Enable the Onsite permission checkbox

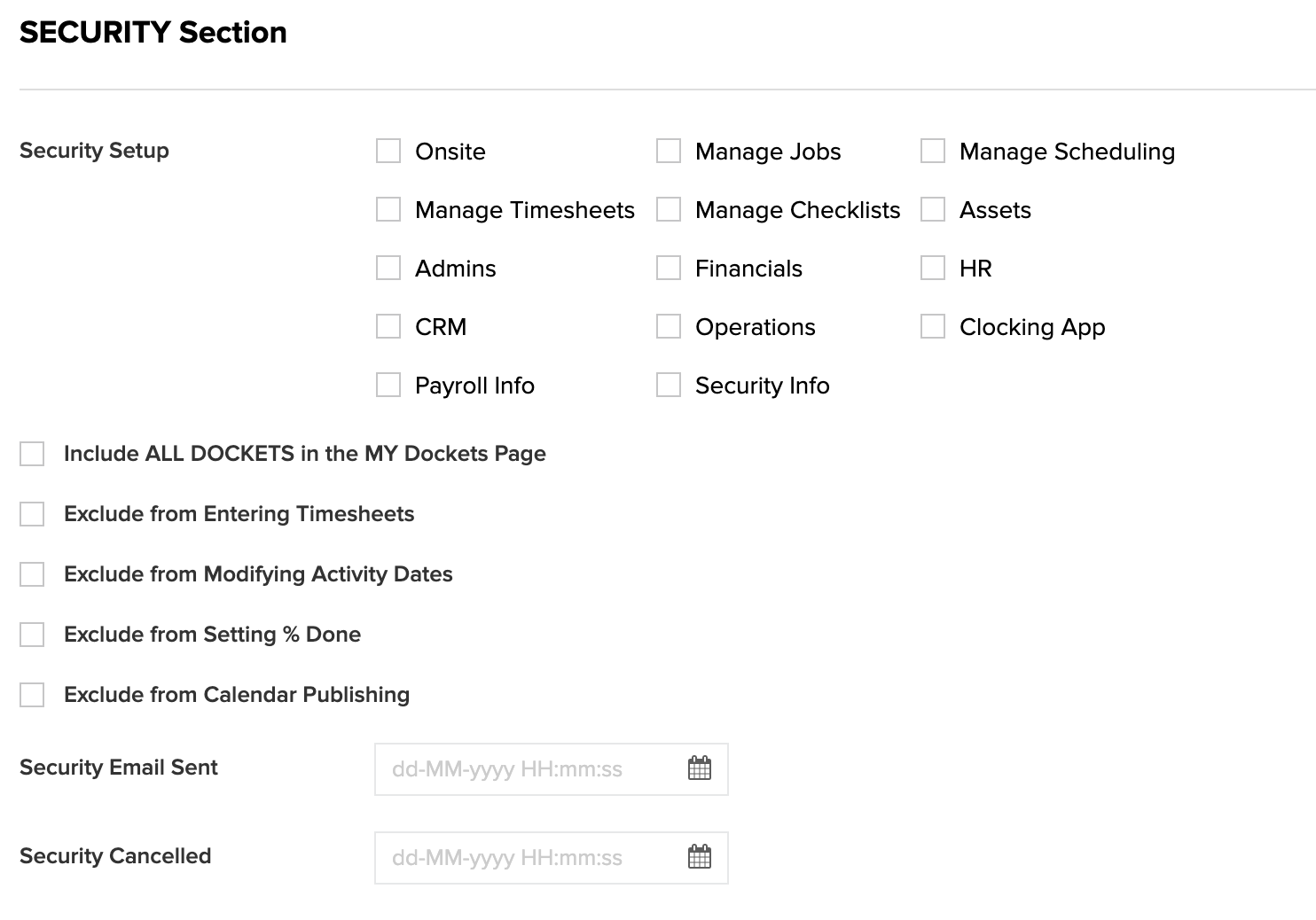point(388,151)
